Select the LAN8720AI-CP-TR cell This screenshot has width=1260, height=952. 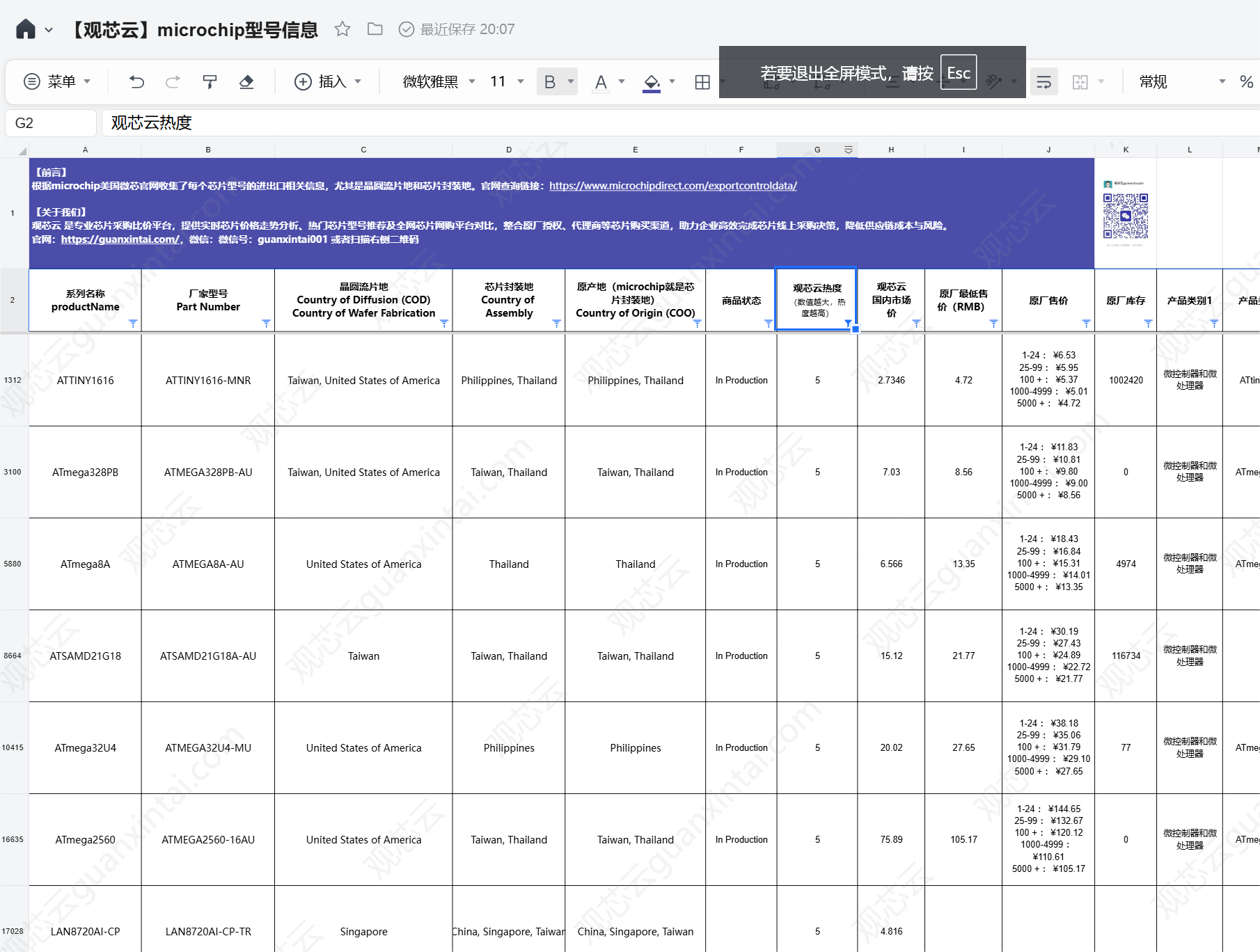208,919
